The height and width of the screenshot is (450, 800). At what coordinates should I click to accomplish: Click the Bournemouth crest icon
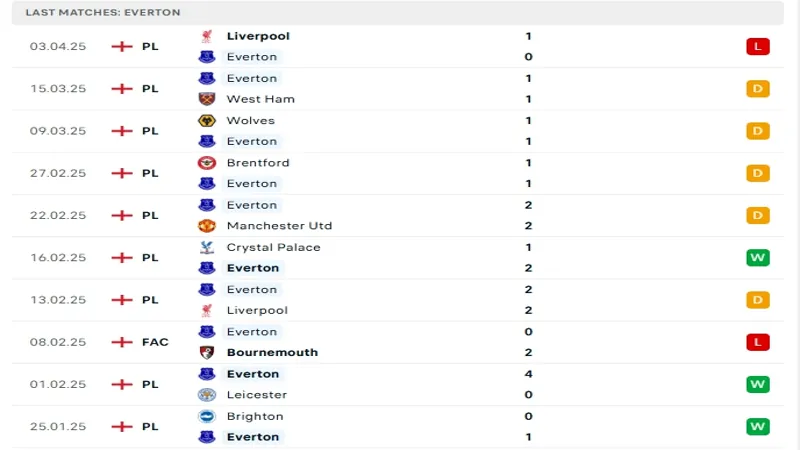[207, 353]
